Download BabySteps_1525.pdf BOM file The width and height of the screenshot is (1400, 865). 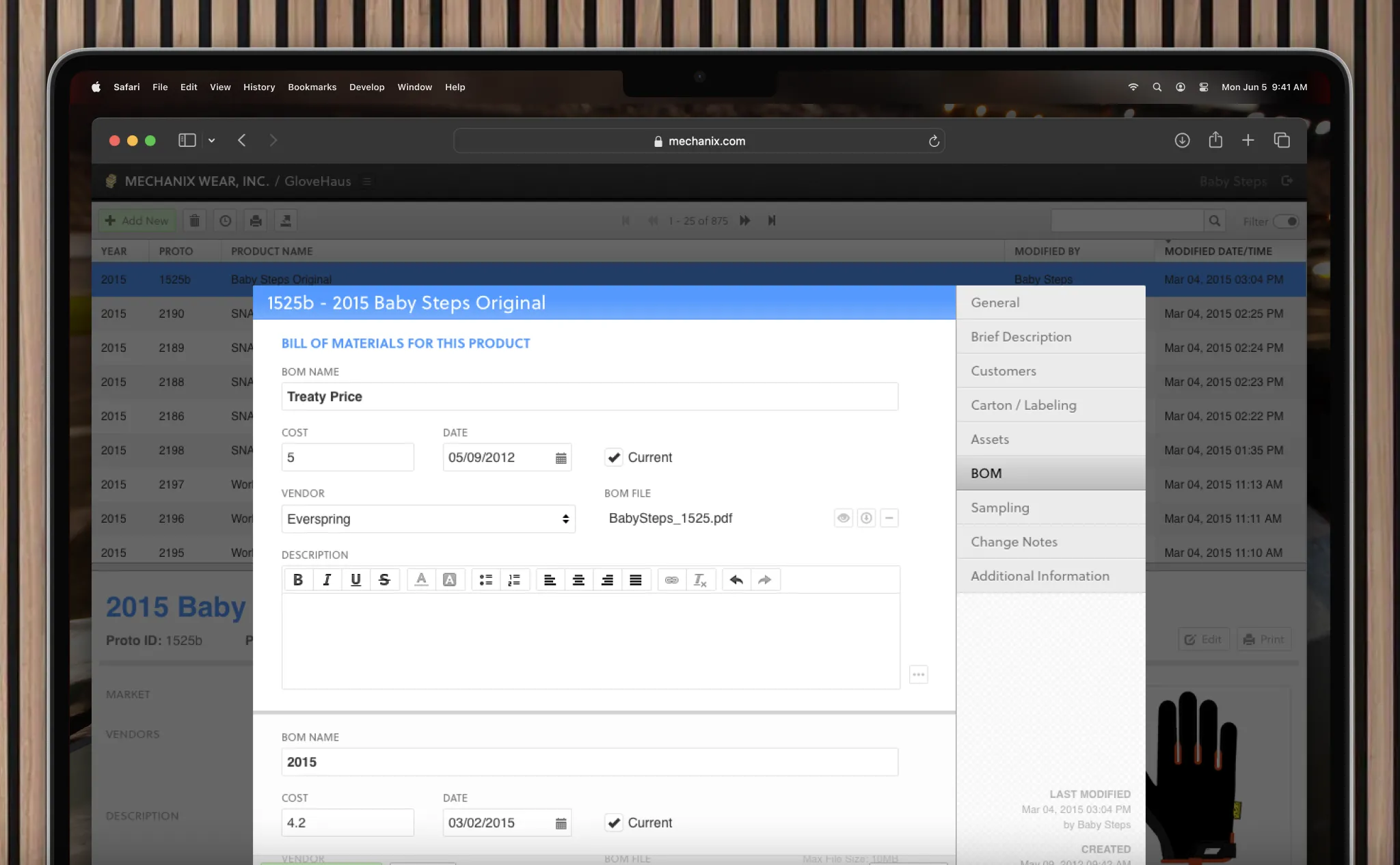(x=866, y=518)
